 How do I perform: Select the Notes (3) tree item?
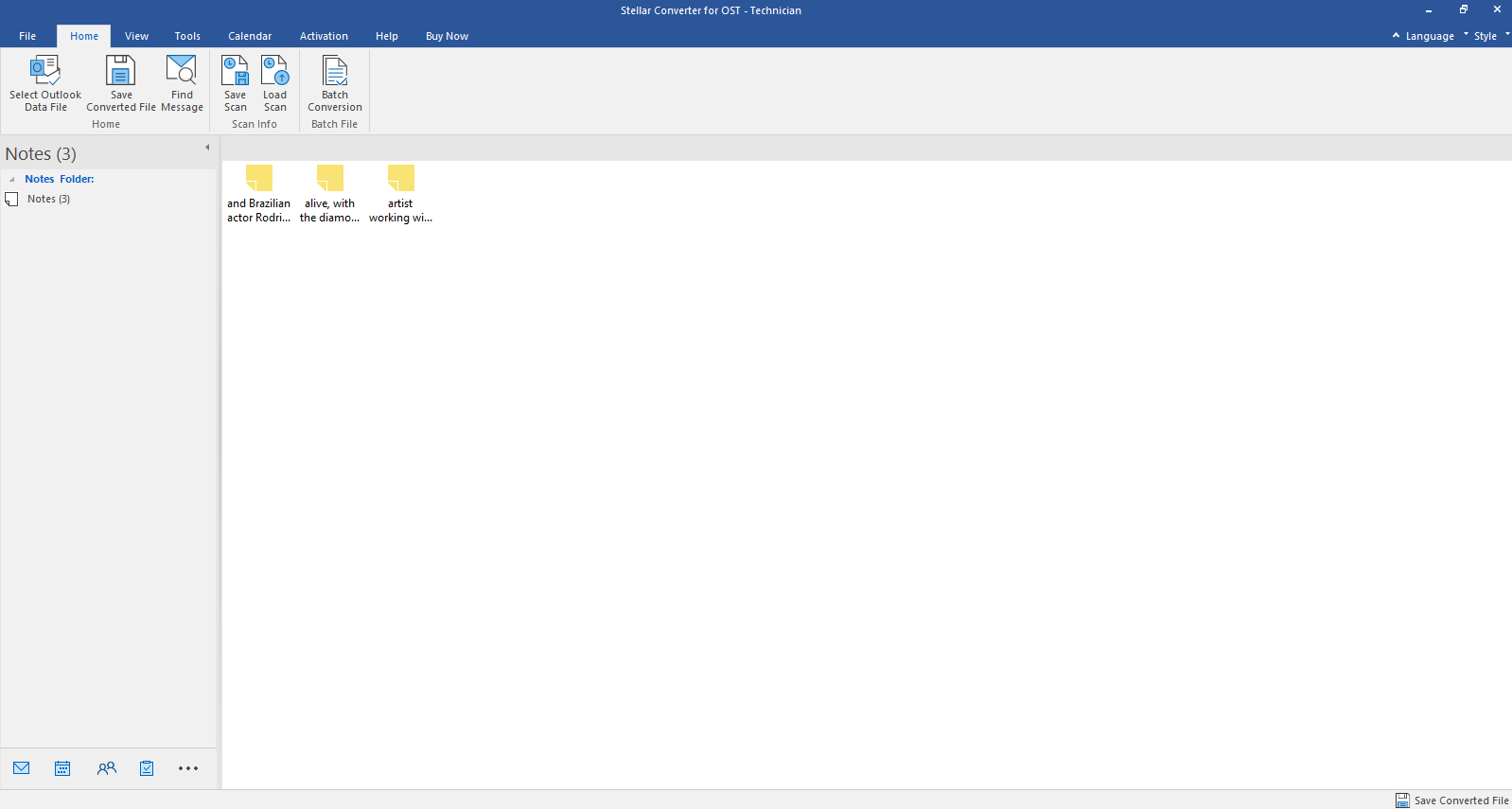(48, 199)
